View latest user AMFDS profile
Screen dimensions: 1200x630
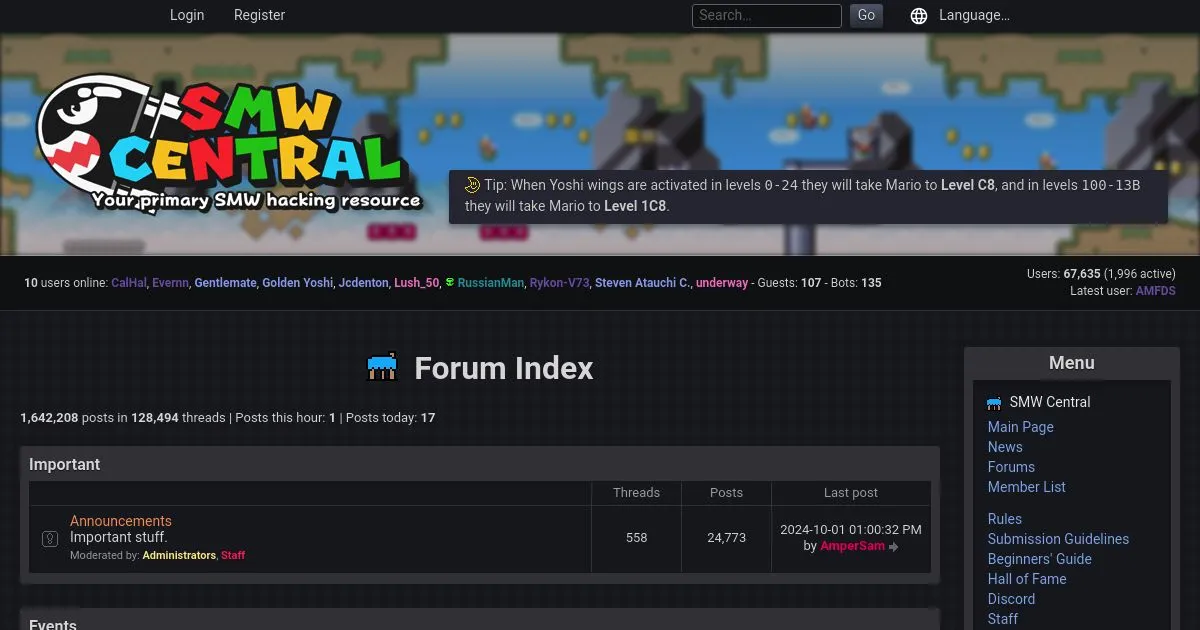pyautogui.click(x=1155, y=291)
